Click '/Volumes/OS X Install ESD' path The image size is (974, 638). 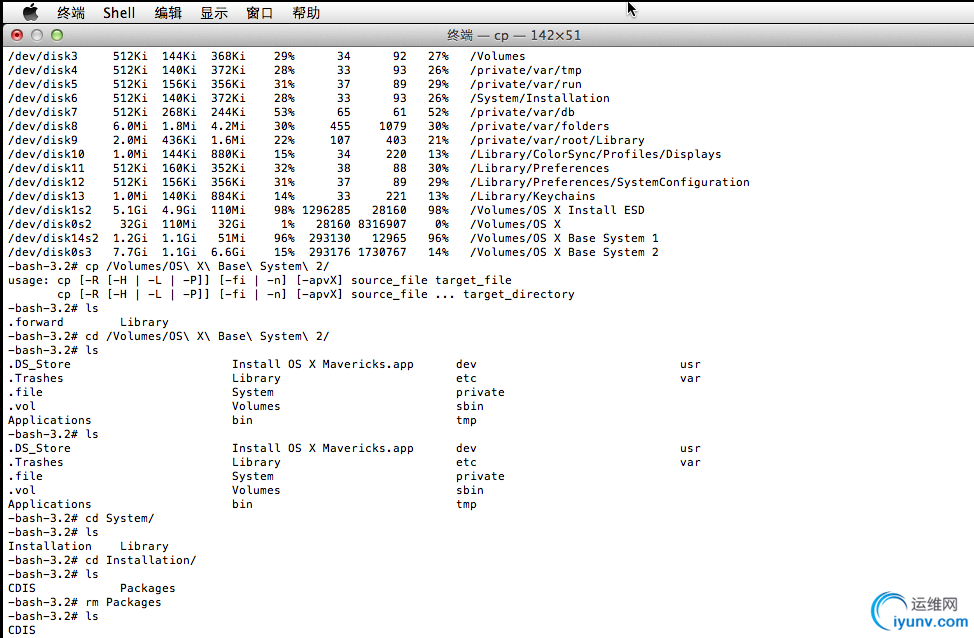[x=557, y=210]
